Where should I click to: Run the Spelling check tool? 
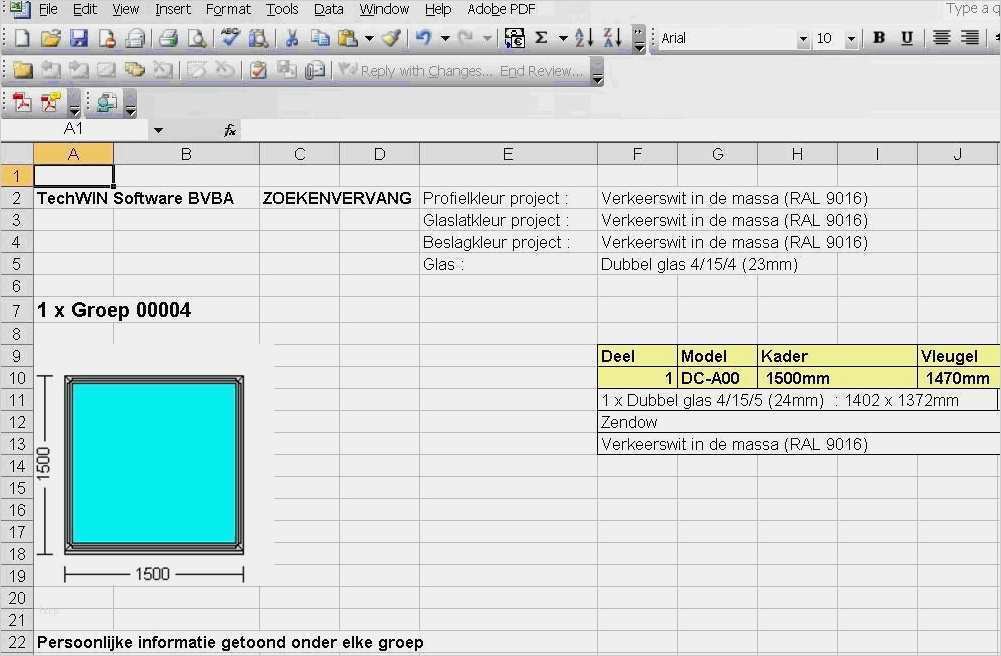230,39
